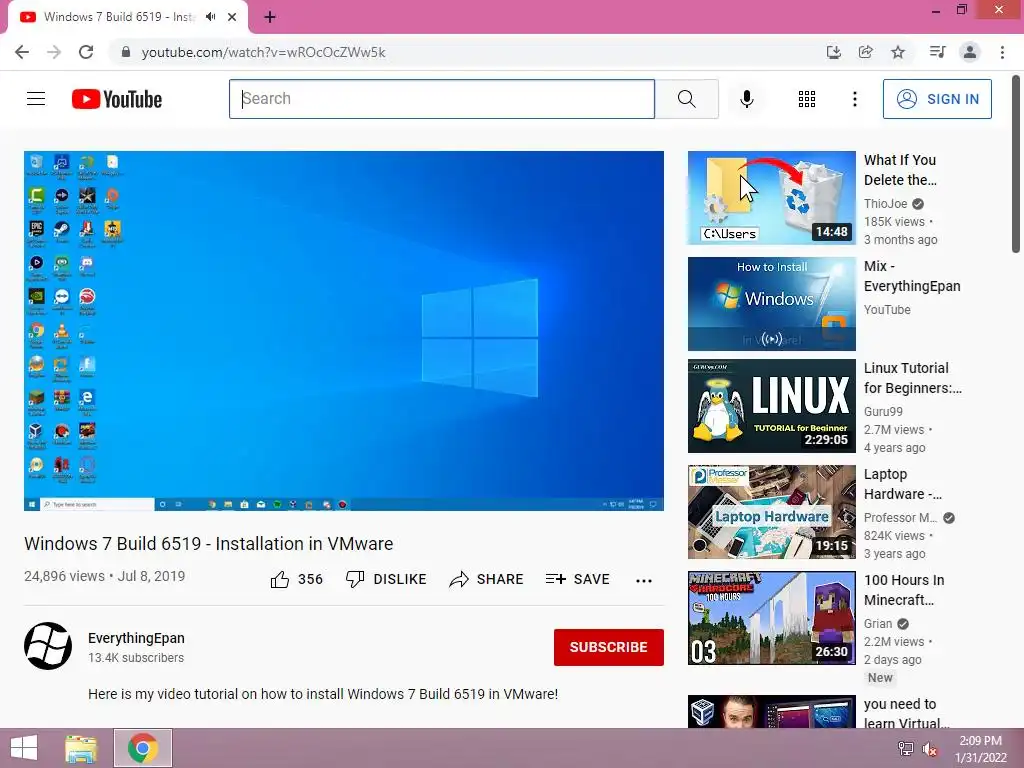Open 'you need to learn Virtual...' video
Screen dimensions: 1024x768
coord(906,713)
